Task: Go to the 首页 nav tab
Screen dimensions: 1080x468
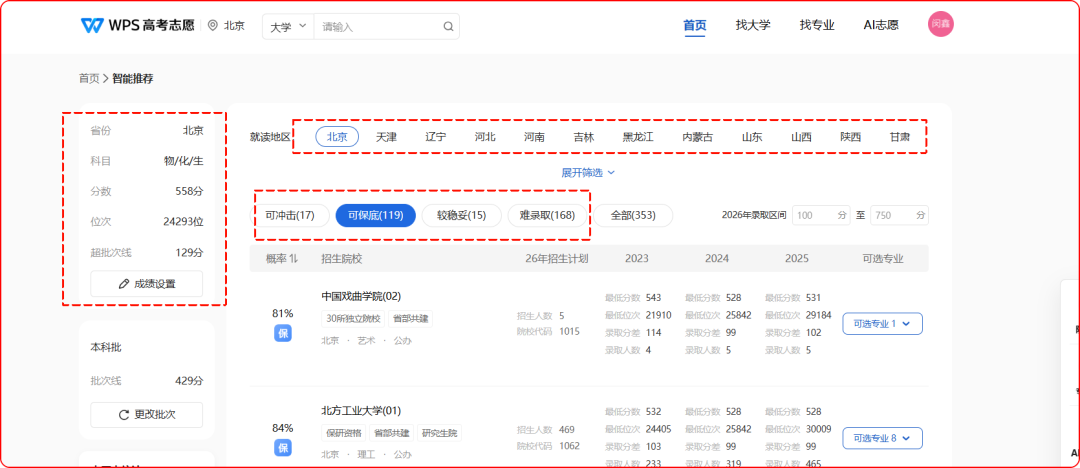Action: [694, 26]
